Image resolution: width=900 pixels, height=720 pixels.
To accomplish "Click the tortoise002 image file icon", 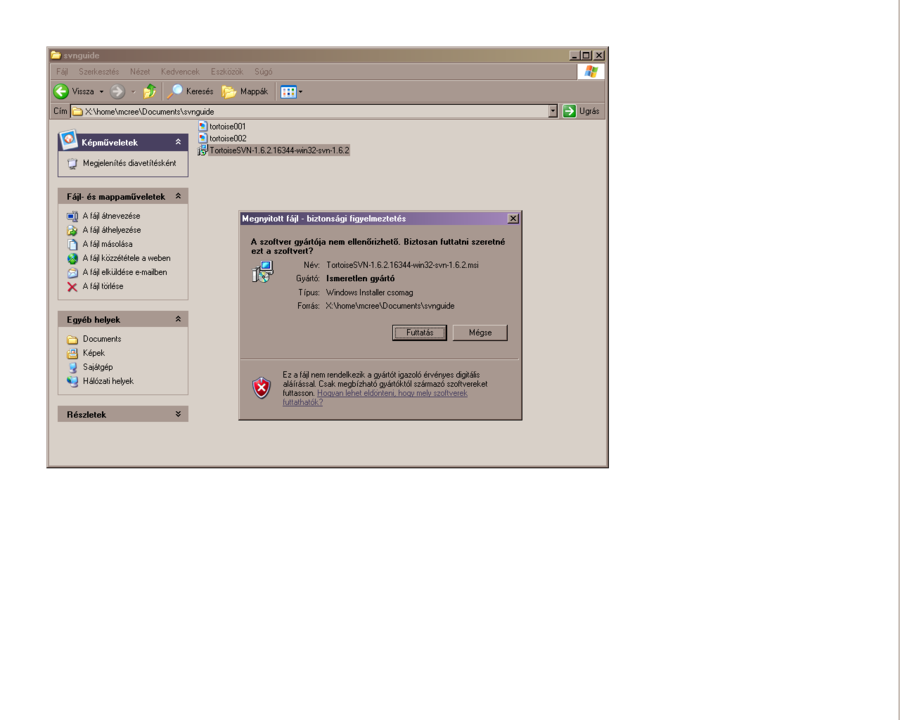I will [203, 138].
